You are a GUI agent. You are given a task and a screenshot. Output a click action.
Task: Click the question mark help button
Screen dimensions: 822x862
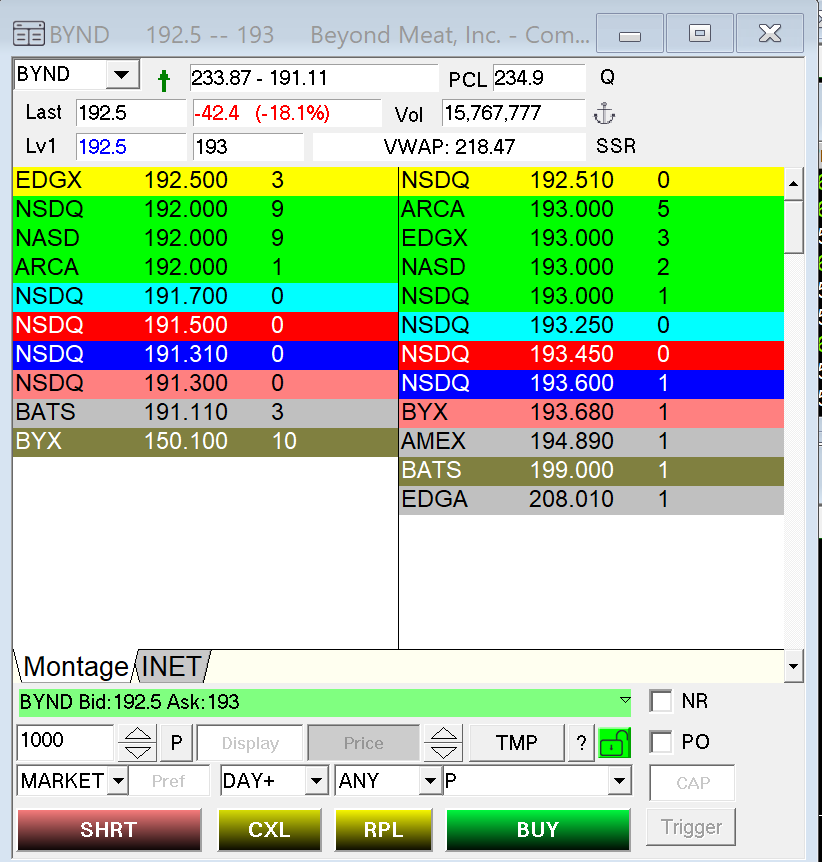coord(581,743)
